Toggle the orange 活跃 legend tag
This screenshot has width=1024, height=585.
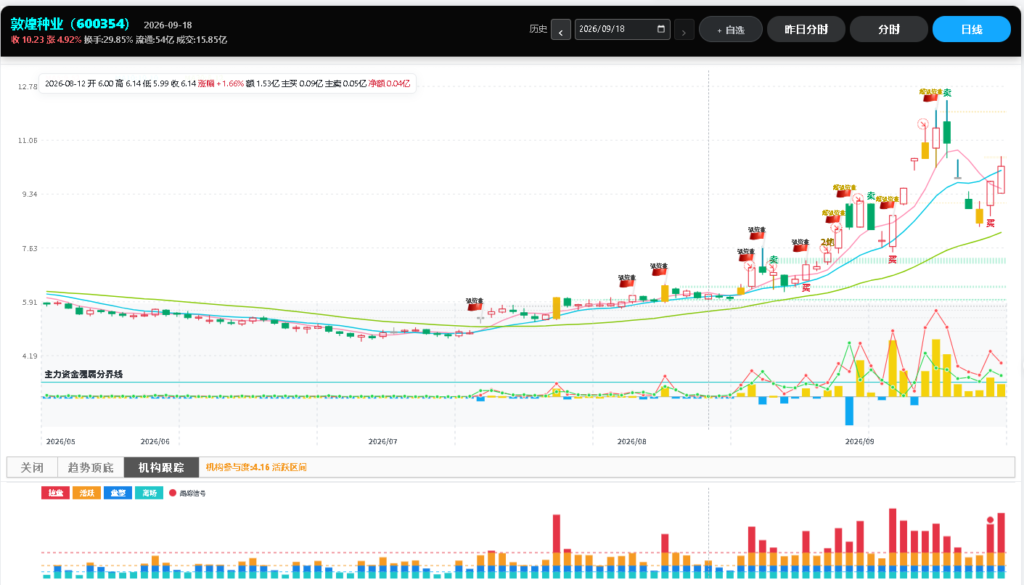(x=86, y=493)
